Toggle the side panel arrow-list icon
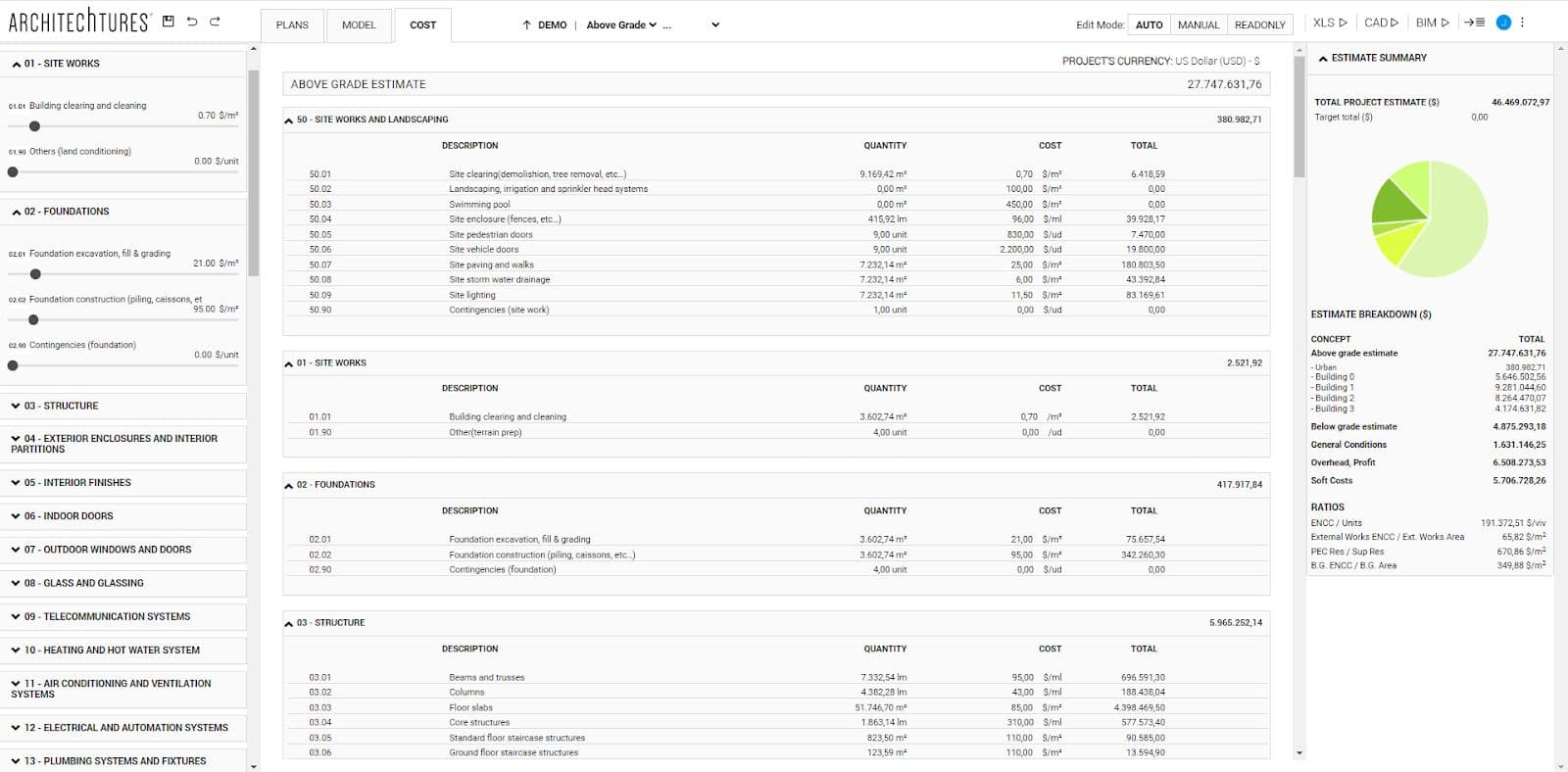The height and width of the screenshot is (772, 1568). 1474,23
